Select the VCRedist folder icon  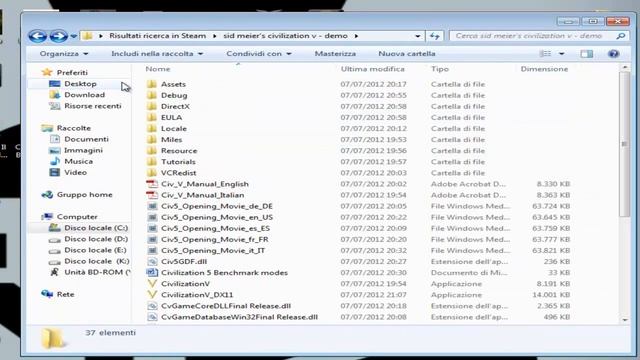152,173
